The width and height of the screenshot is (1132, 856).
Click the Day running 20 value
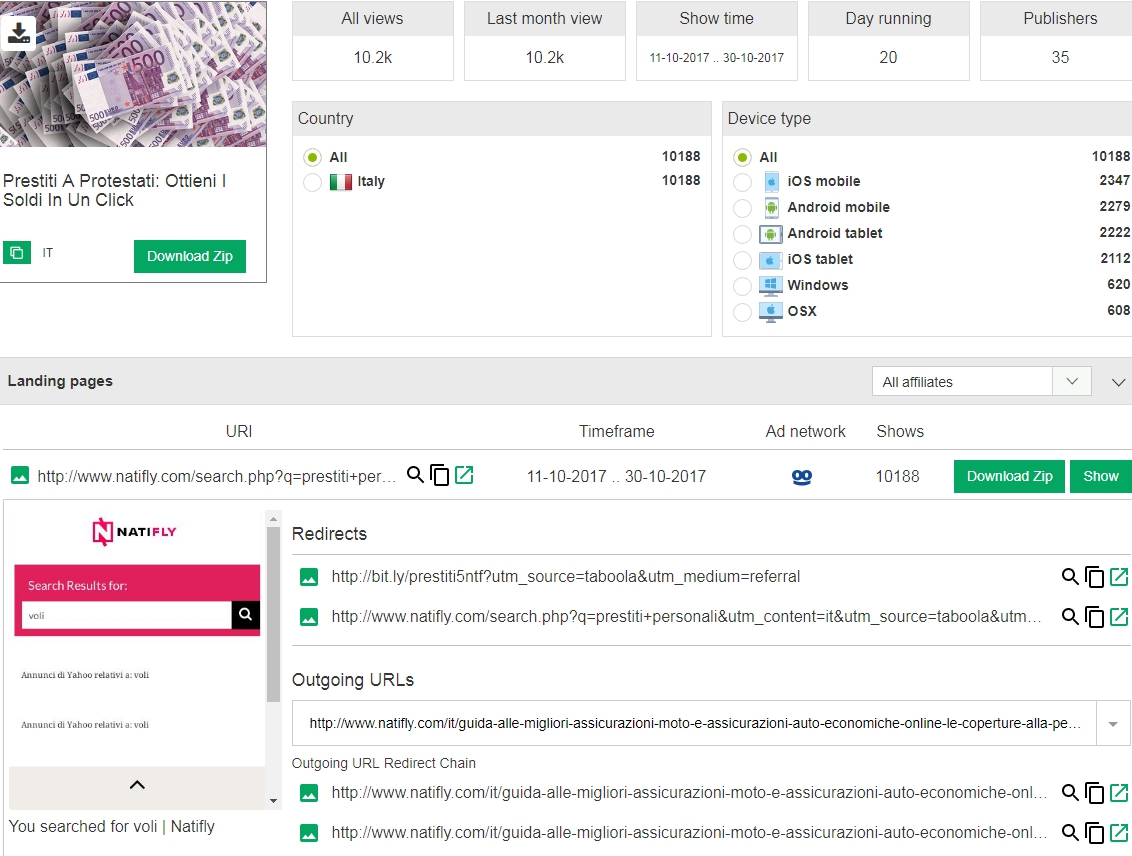click(888, 58)
